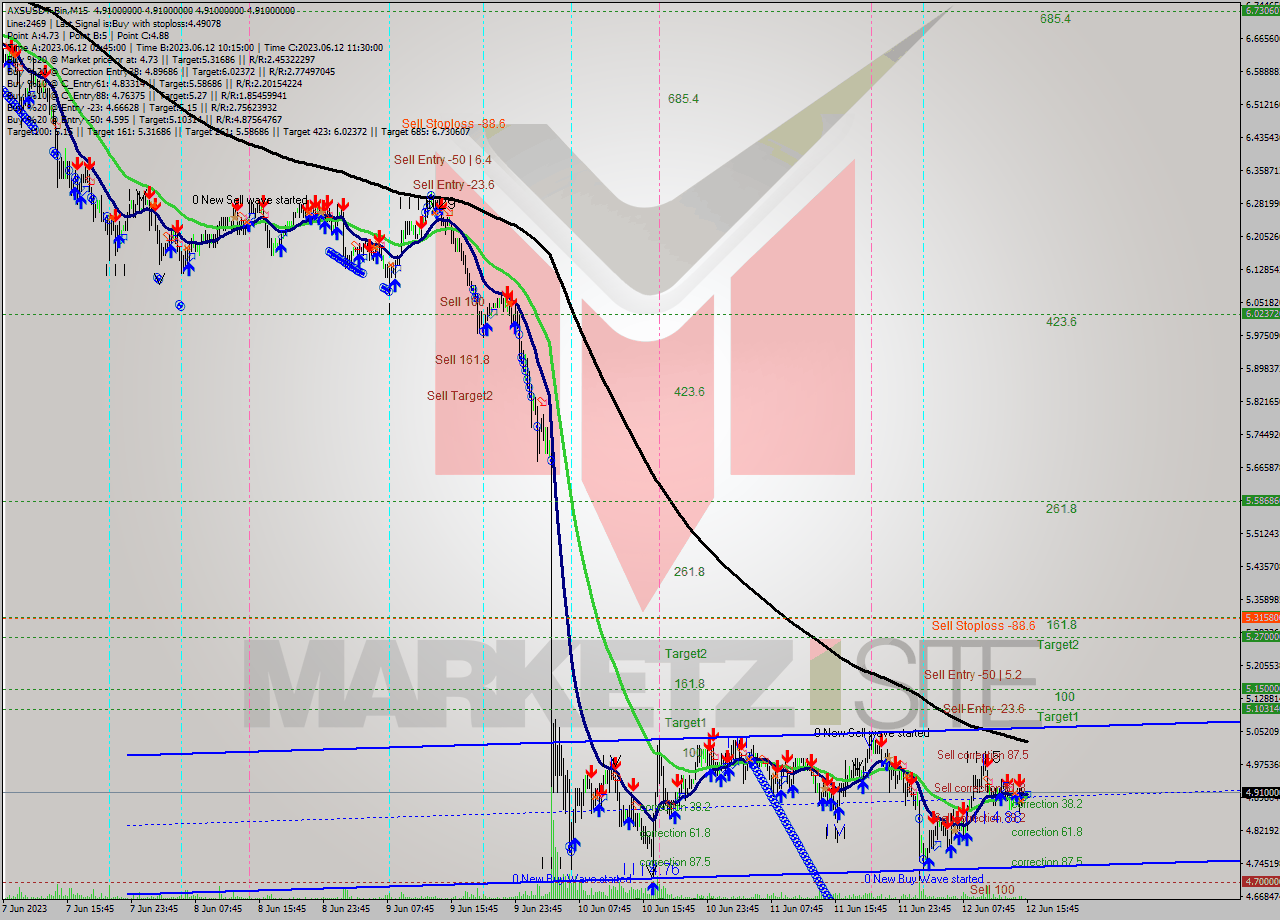Viewport: 1280px width, 920px height.
Task: Click the 'Target 423: 6.02372' text in info line
Action: [329, 131]
